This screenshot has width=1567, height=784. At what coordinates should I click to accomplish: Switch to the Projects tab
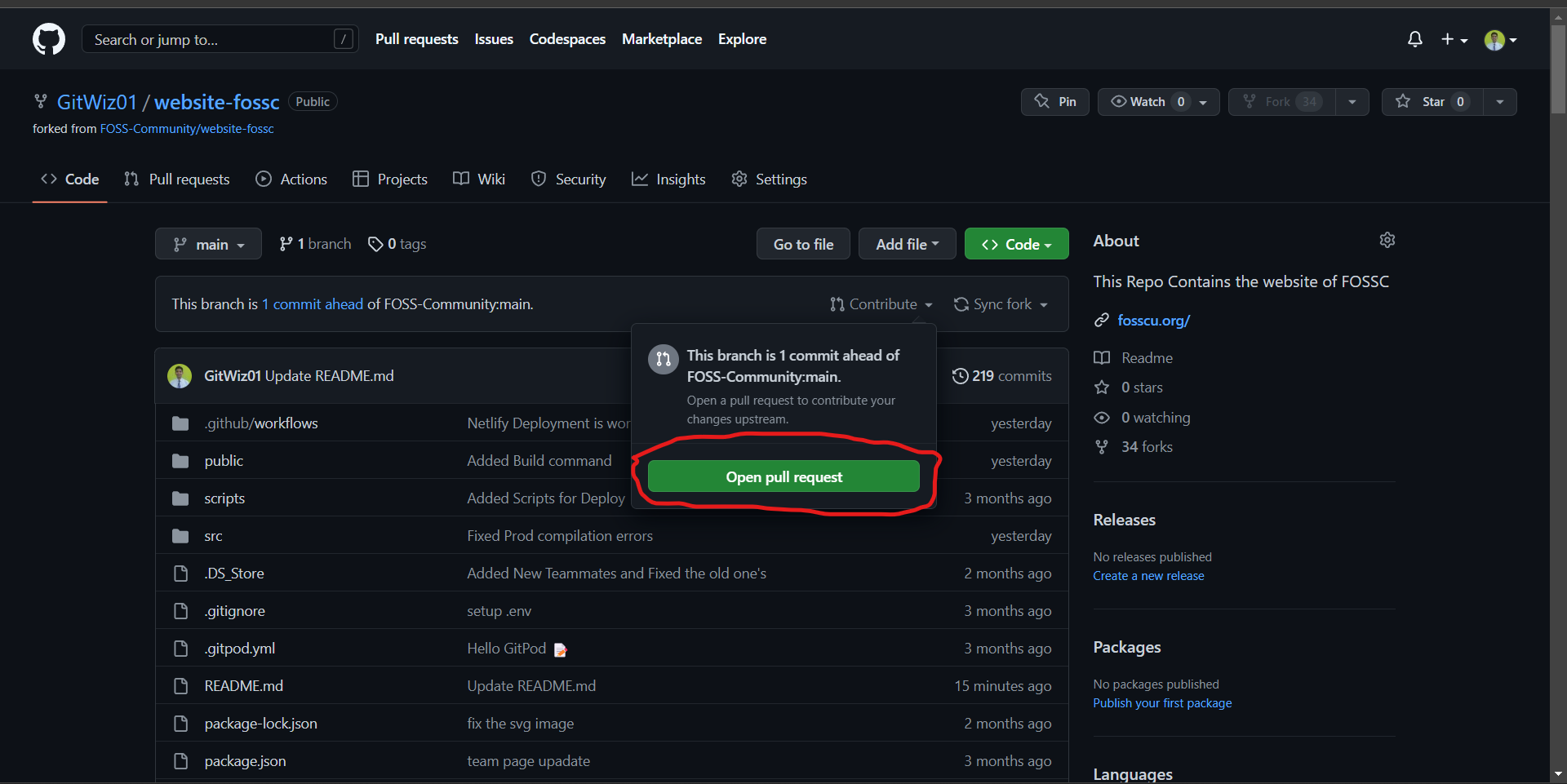[x=390, y=179]
